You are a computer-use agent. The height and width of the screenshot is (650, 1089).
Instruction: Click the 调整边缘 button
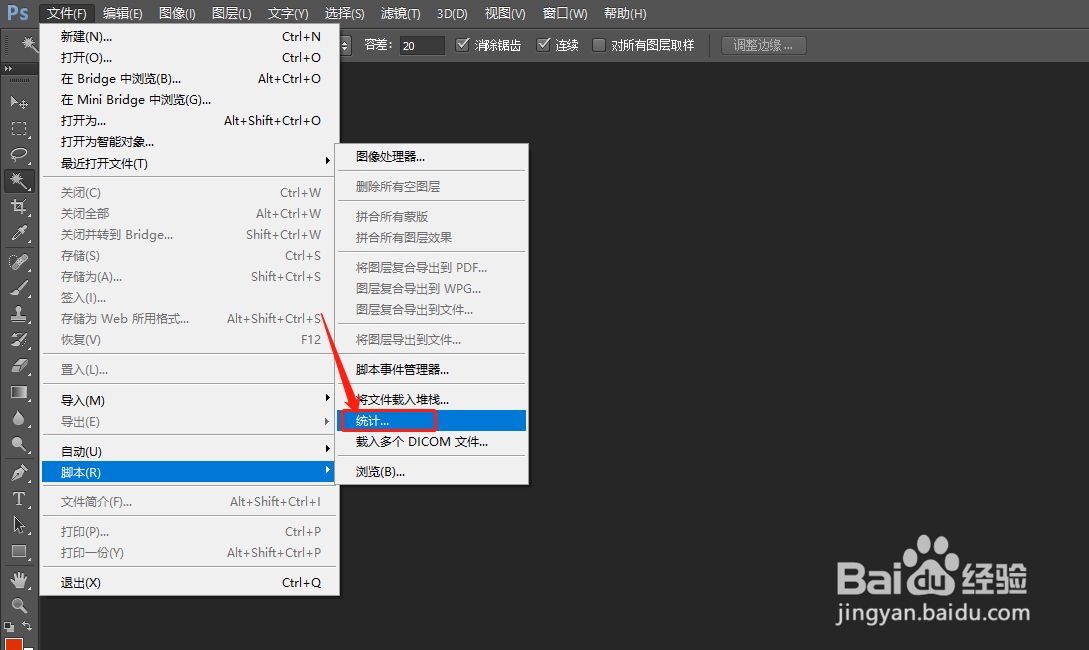[x=763, y=44]
